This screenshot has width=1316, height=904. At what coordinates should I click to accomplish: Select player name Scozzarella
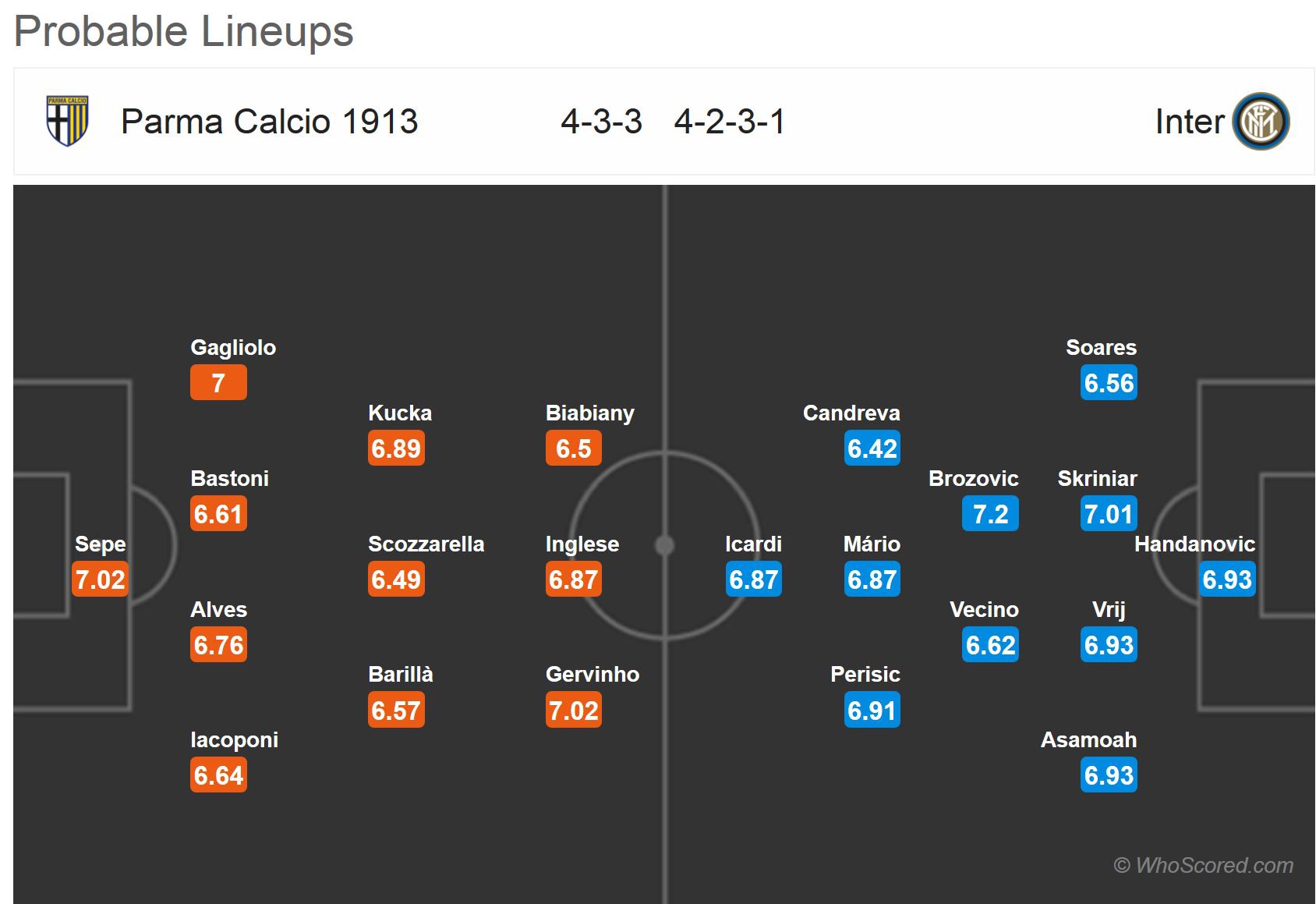click(x=426, y=544)
